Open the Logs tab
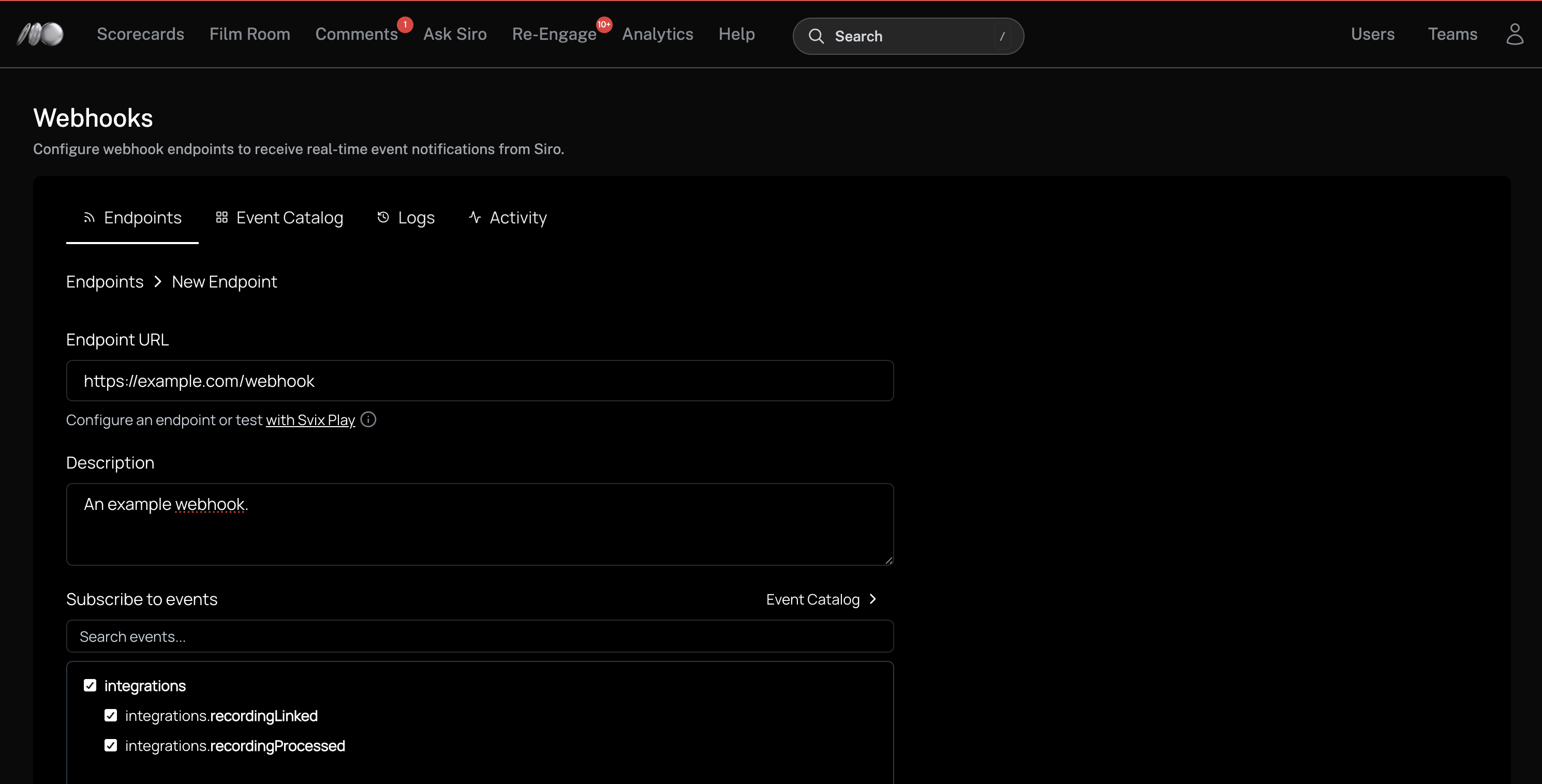 [x=406, y=218]
